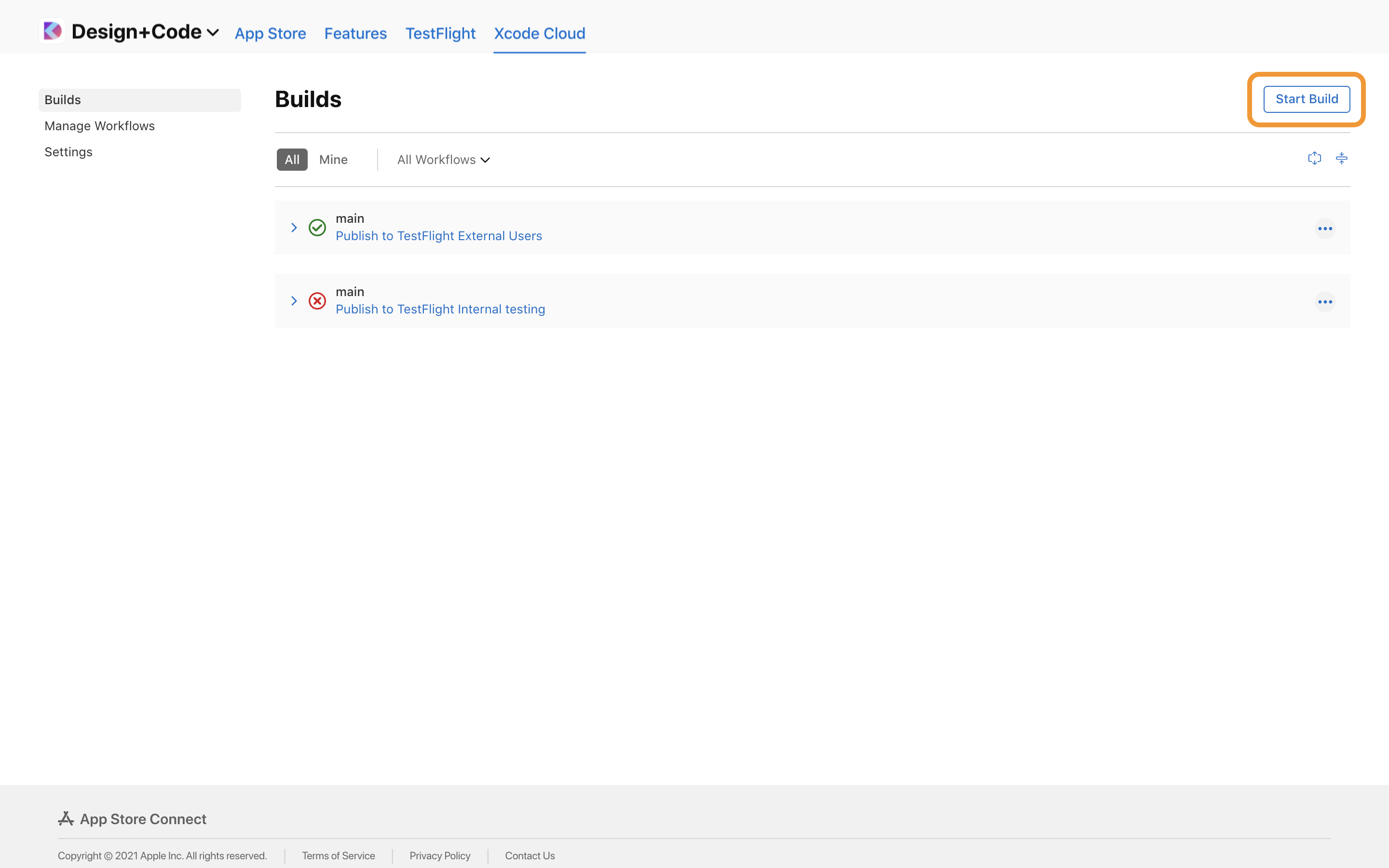The width and height of the screenshot is (1389, 868).
Task: Click the red failure icon on internal testing build
Action: 317,301
